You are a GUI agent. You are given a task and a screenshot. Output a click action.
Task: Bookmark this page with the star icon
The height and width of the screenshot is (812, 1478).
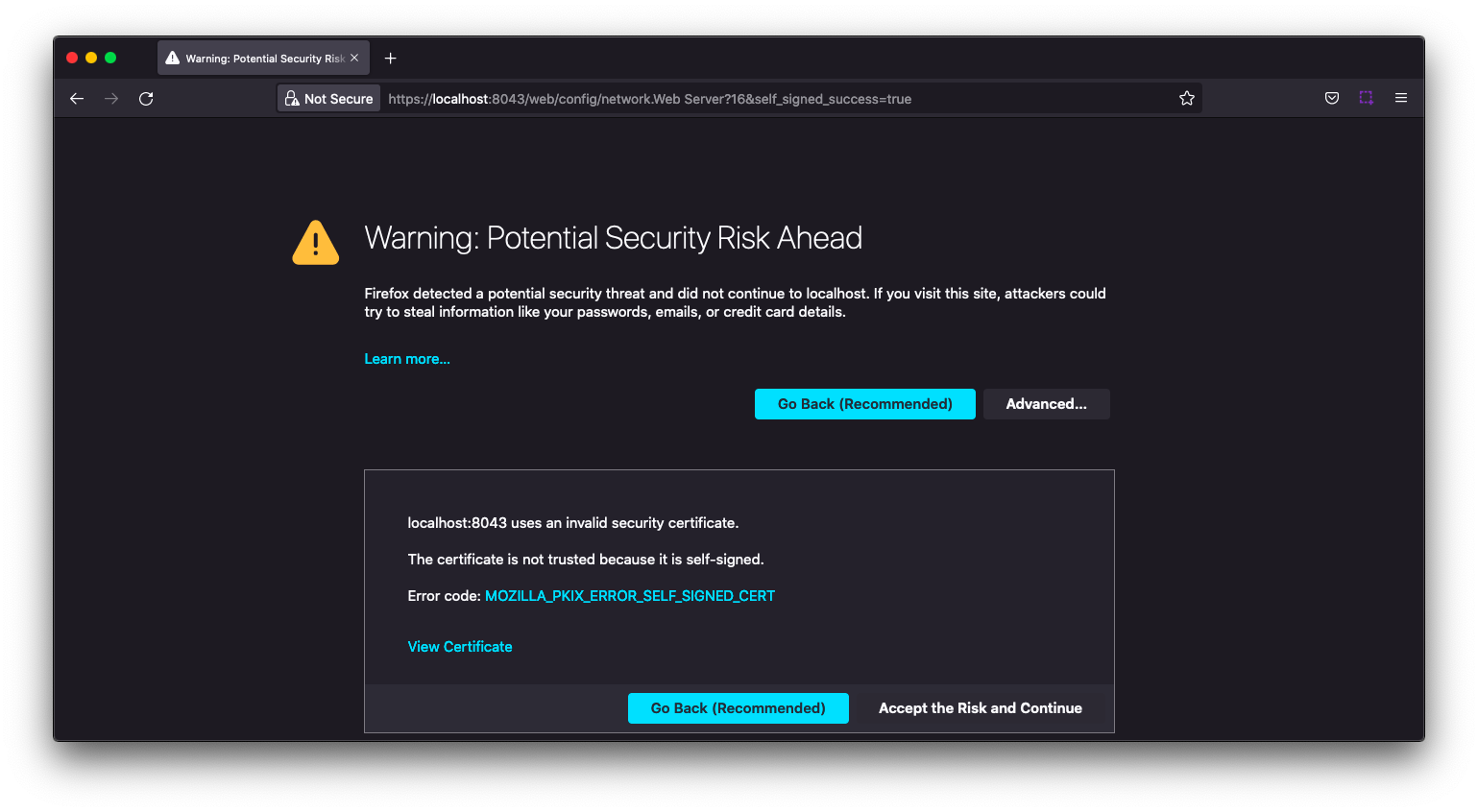pos(1187,99)
